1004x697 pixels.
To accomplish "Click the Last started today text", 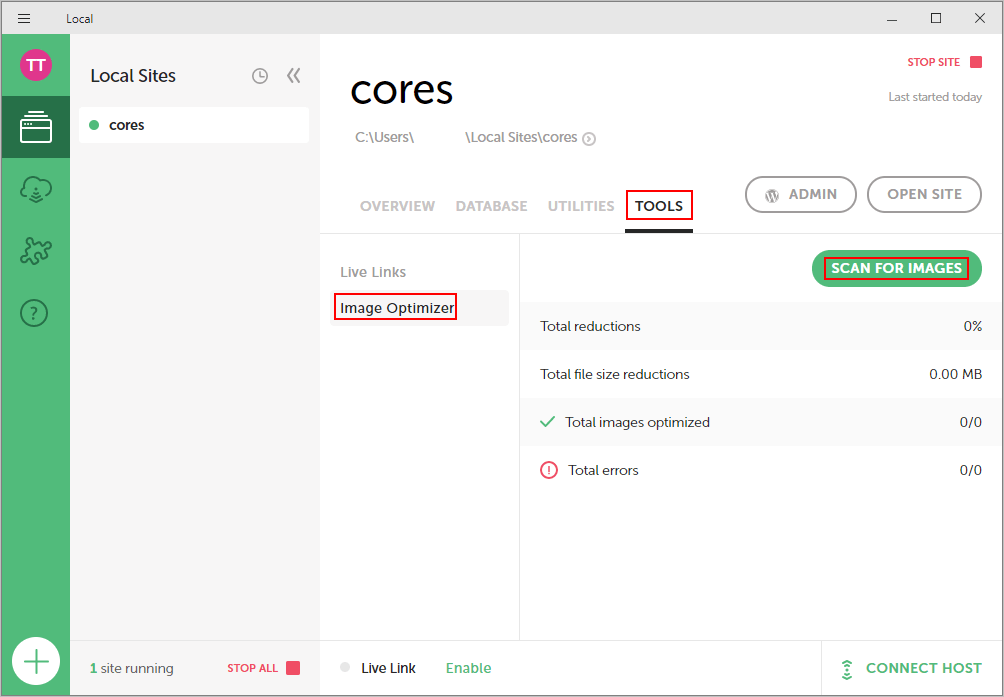I will [935, 97].
